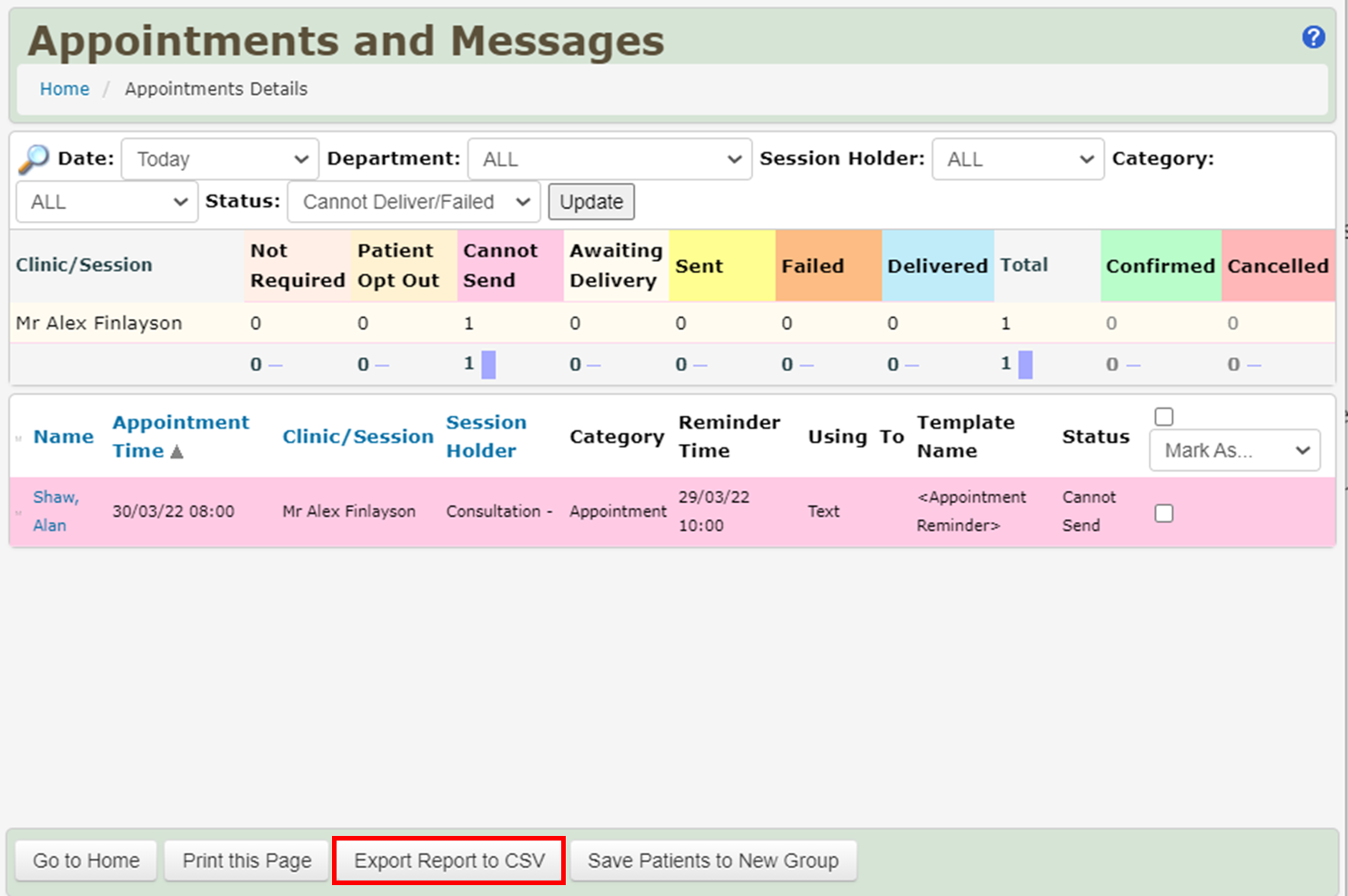This screenshot has height=896, width=1348.
Task: Sort by the Name column header
Action: [x=64, y=437]
